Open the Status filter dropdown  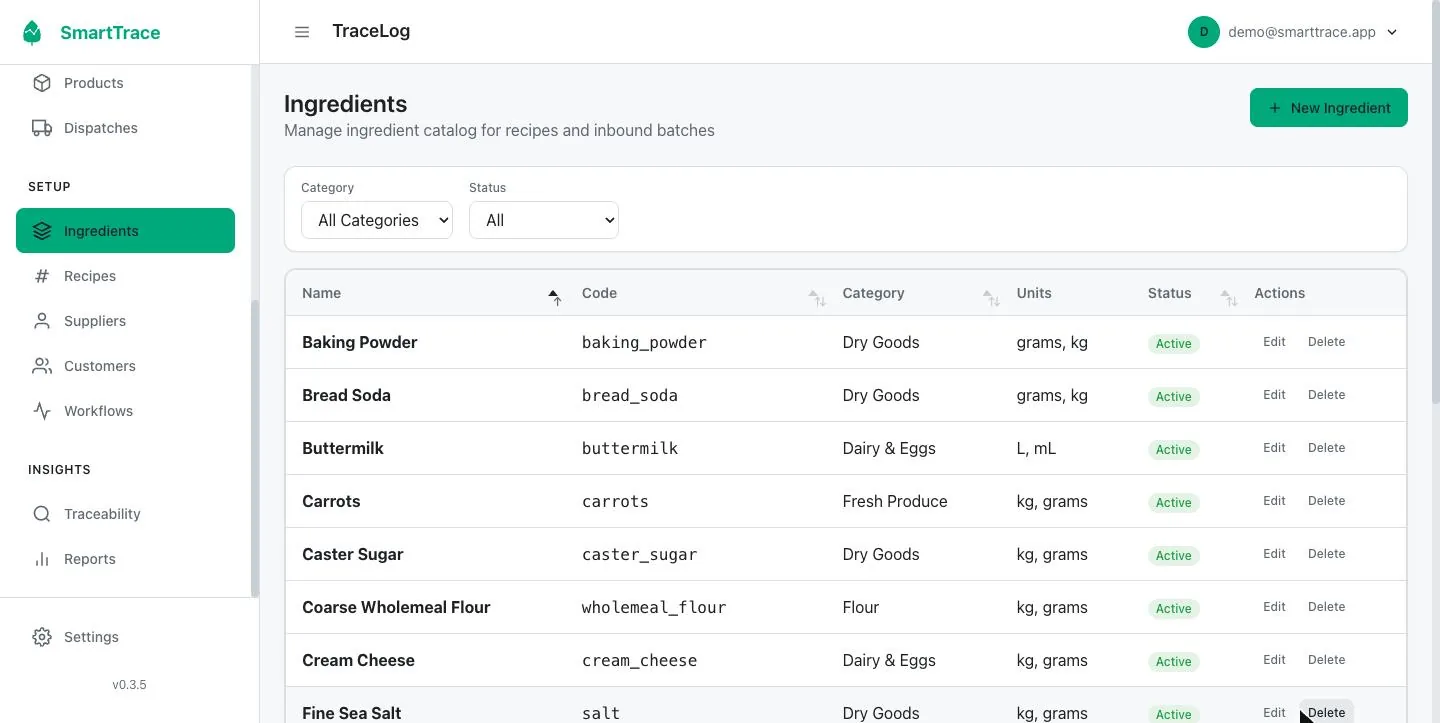544,220
